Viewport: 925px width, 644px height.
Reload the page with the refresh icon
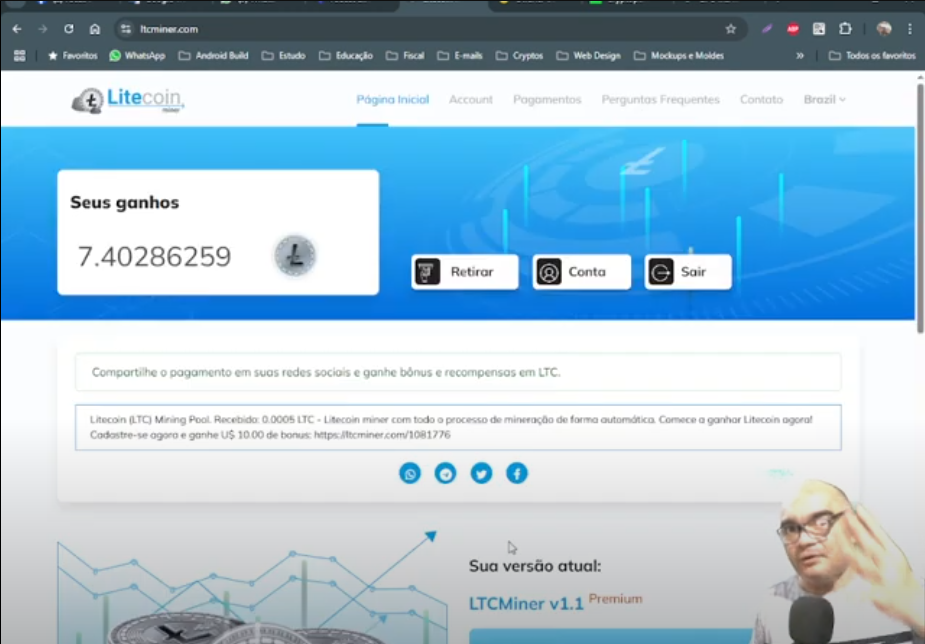click(68, 29)
